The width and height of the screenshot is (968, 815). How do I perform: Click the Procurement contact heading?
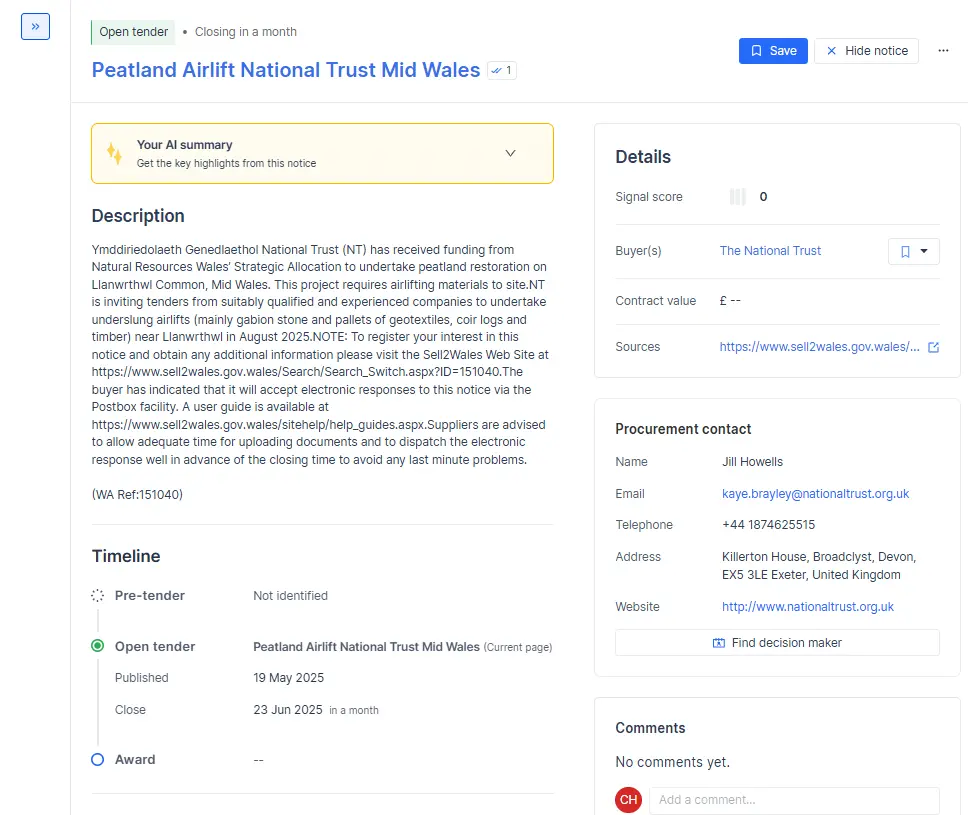[683, 429]
